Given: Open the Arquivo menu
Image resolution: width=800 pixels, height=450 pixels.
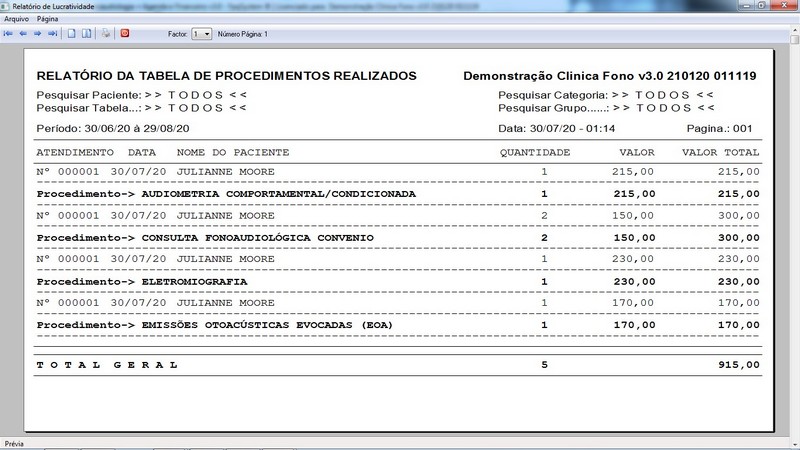Looking at the screenshot, I should coord(16,19).
